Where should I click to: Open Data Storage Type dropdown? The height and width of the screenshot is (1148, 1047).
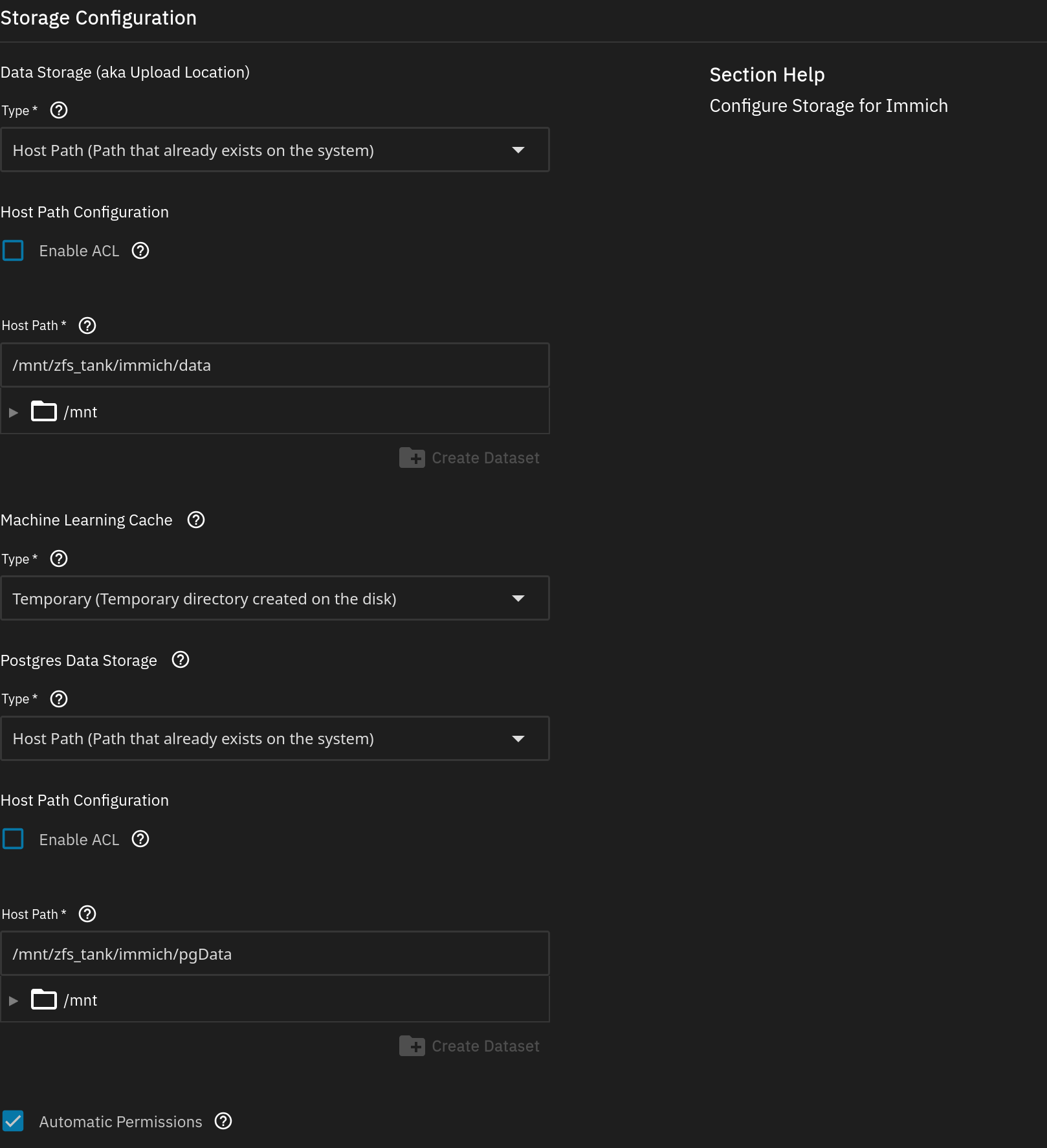275,150
